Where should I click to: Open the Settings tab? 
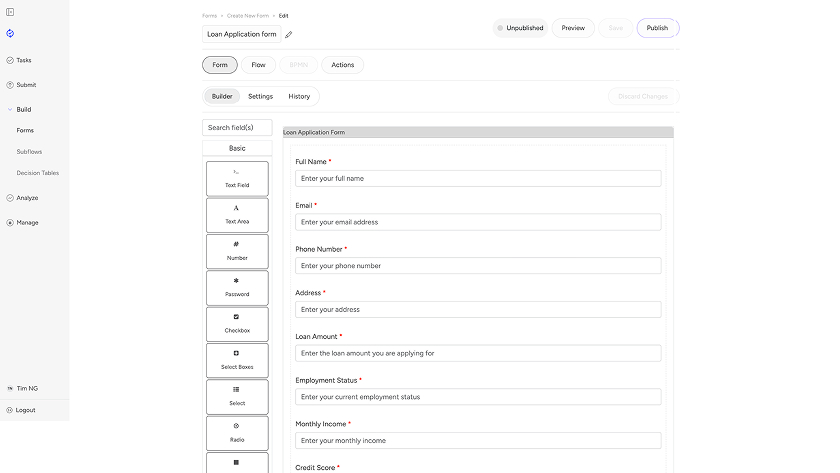tap(260, 97)
